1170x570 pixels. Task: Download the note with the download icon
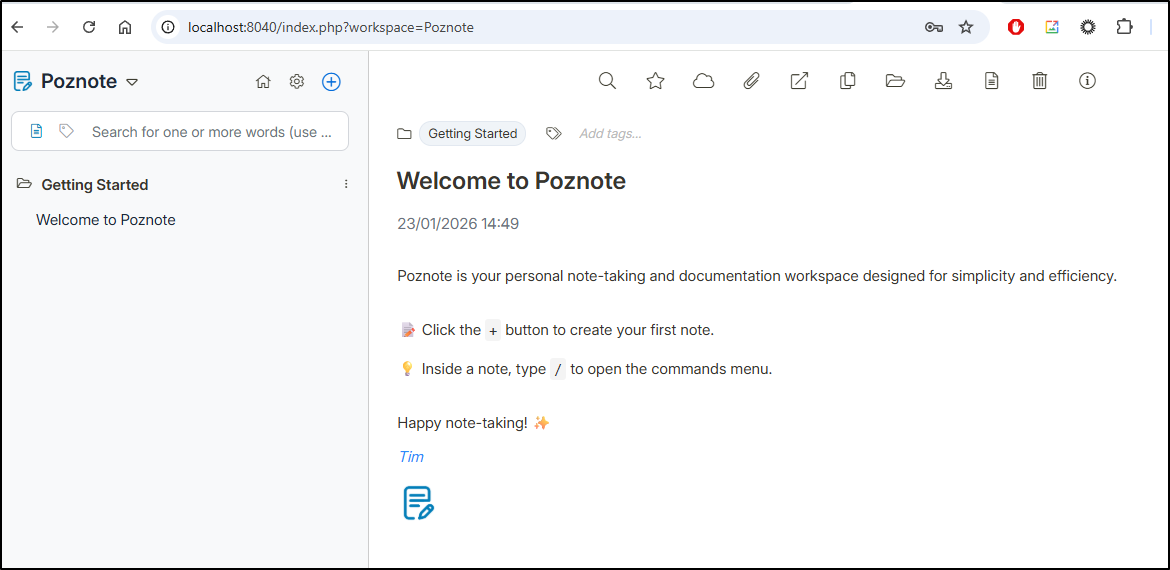tap(943, 81)
